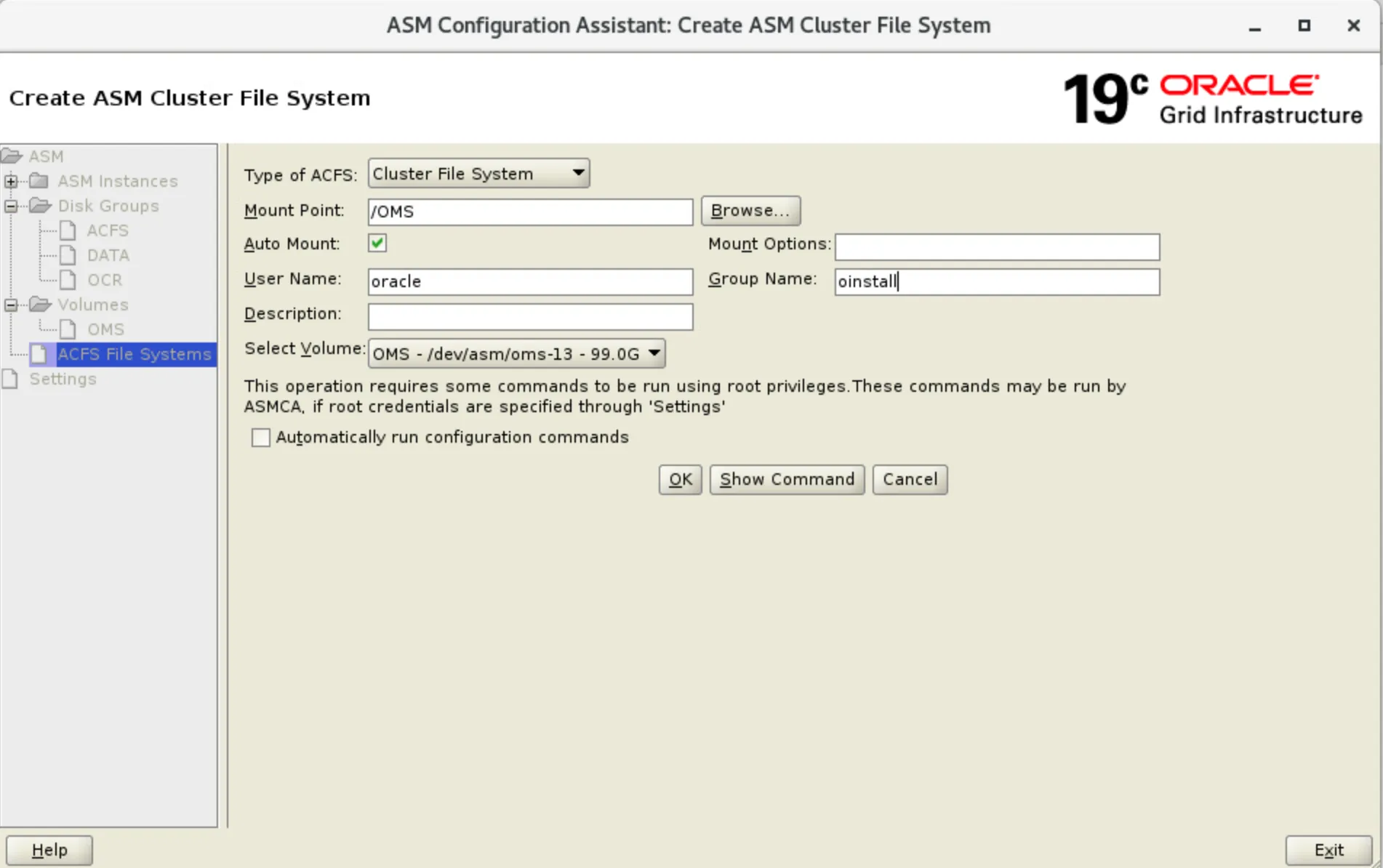Expand the ASM Instances tree node
1383x868 pixels.
coord(11,181)
